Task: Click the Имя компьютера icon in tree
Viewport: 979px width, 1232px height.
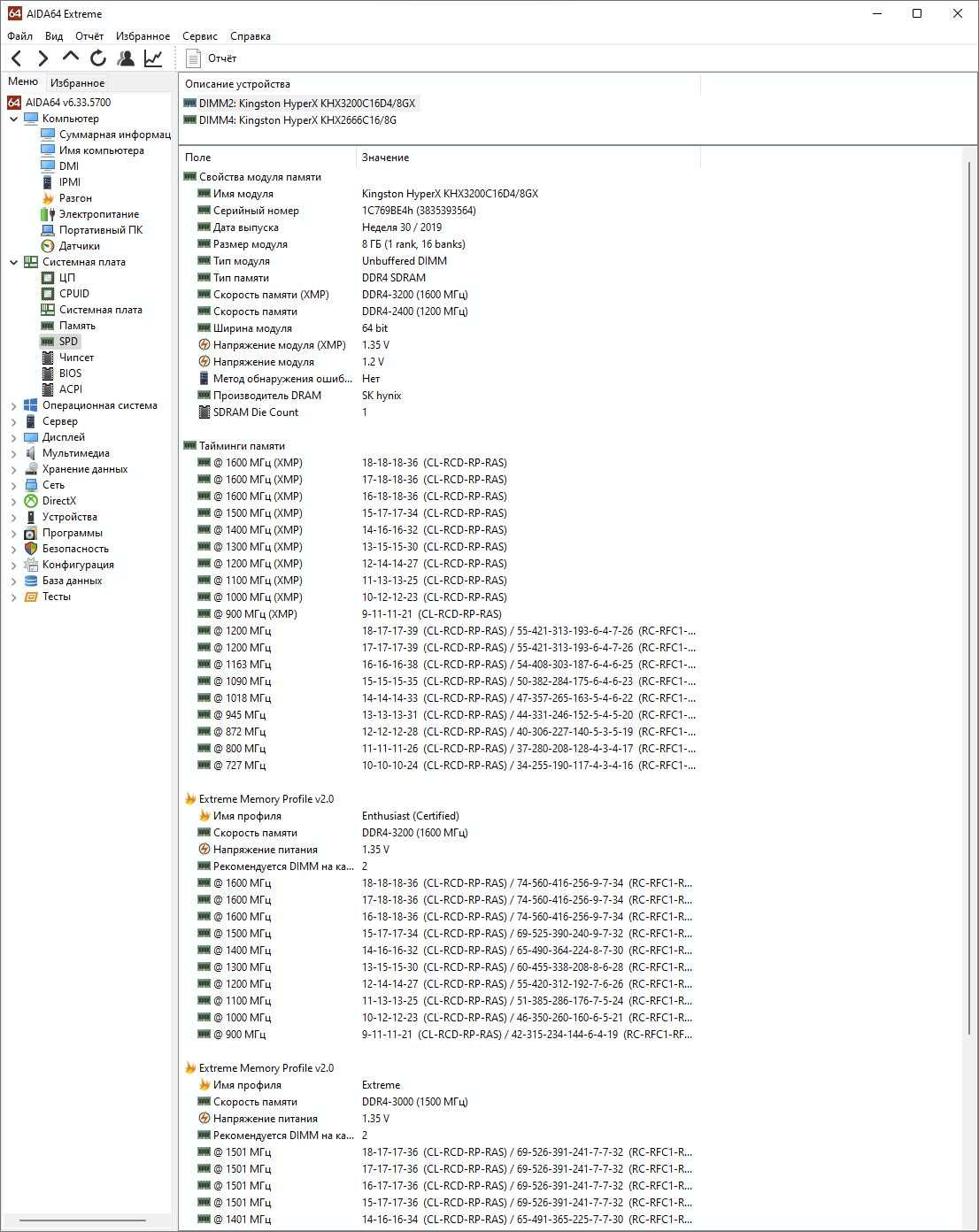Action: coord(48,150)
